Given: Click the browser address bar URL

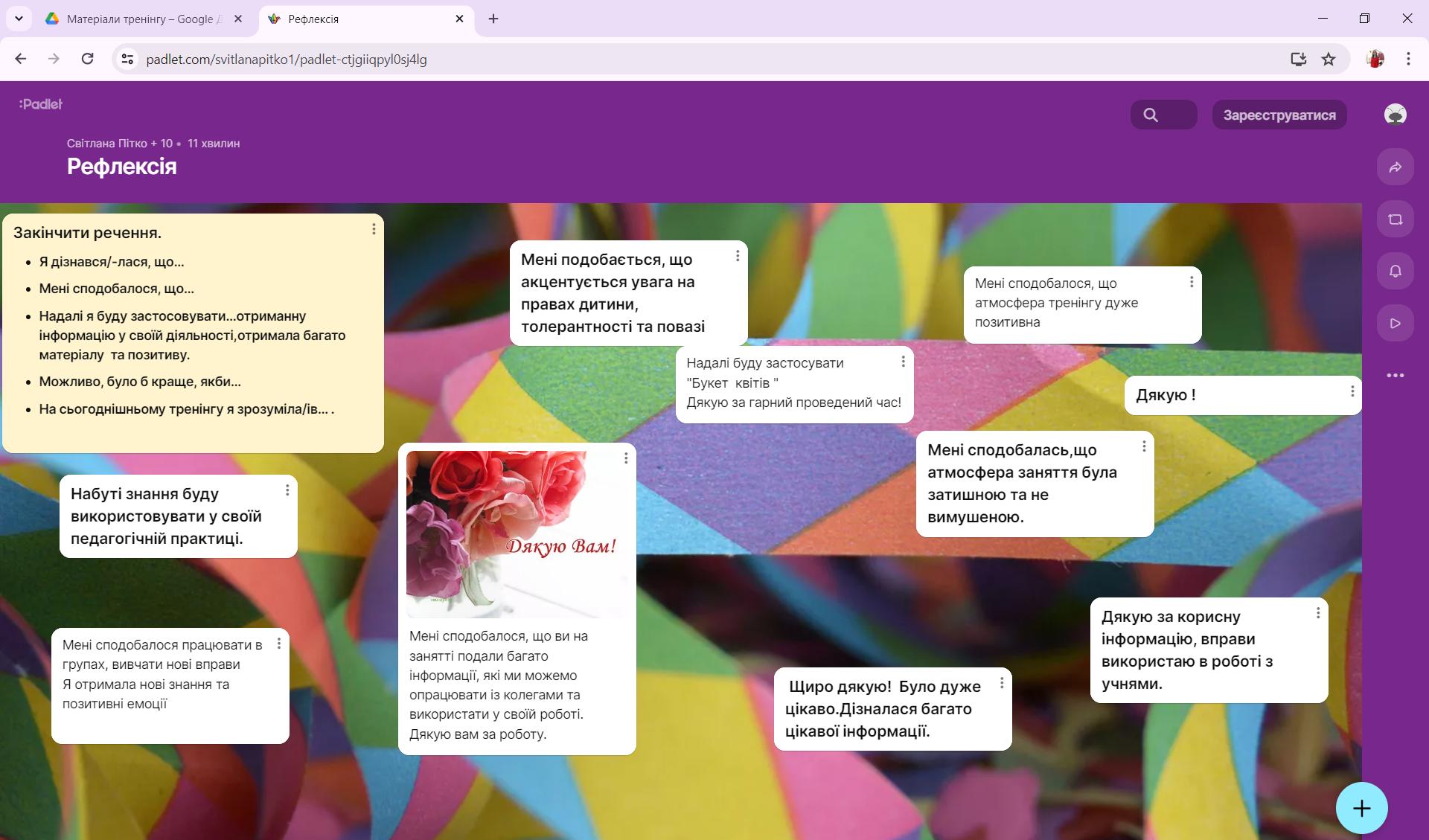Looking at the screenshot, I should pyautogui.click(x=287, y=60).
